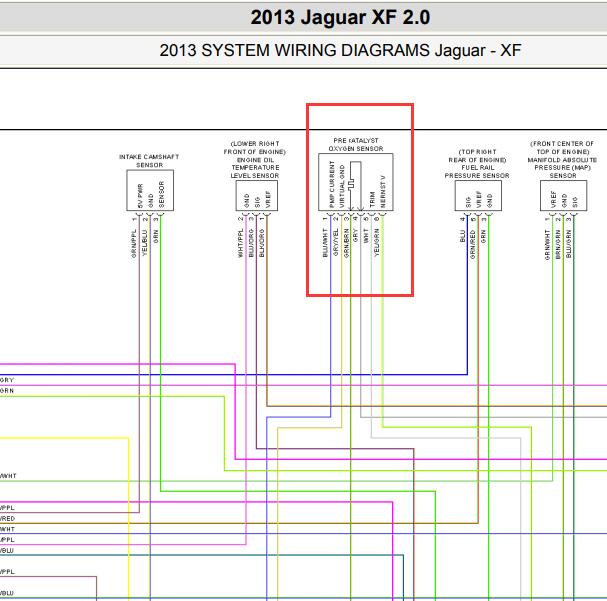Click the "GRN" wire label under camshaft sensor

pyautogui.click(x=156, y=236)
